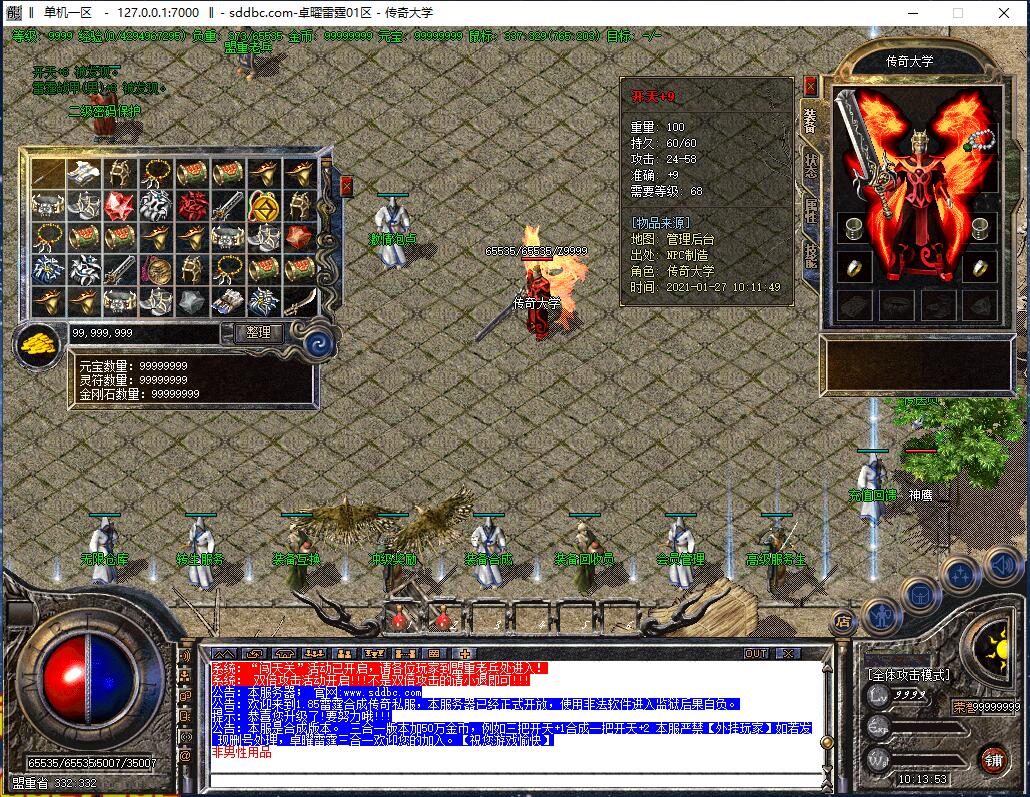Click the 金刚石数量 count line

point(139,394)
